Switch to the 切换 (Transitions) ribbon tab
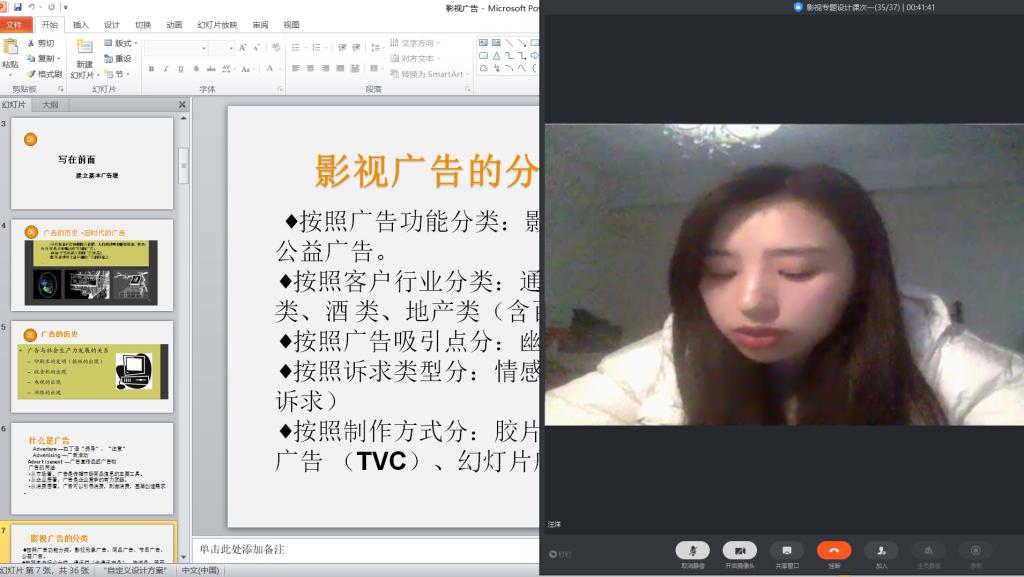 pyautogui.click(x=143, y=25)
